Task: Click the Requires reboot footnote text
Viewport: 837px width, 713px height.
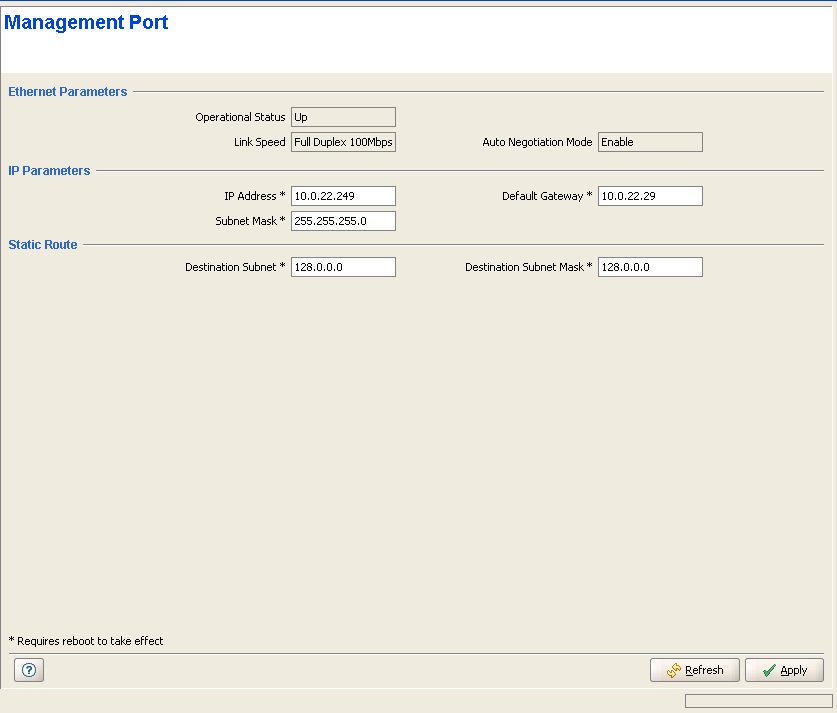Action: coord(86,641)
